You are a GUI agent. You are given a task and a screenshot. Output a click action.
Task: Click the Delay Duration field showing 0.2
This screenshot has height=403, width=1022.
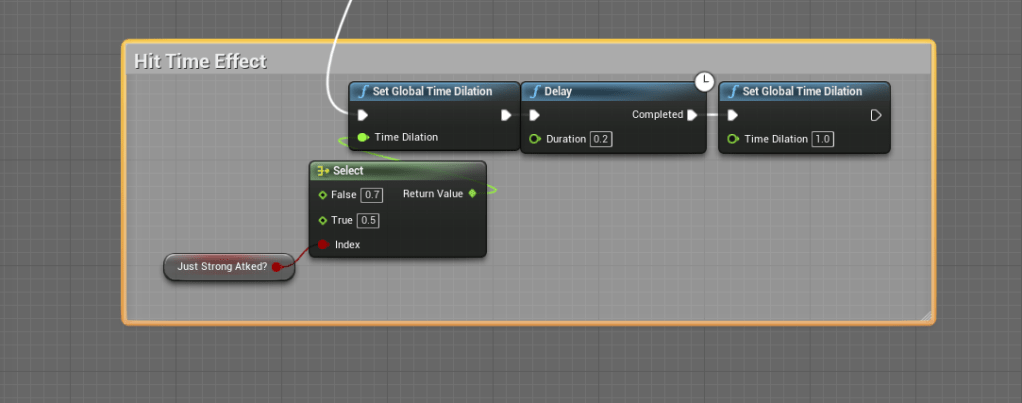point(601,139)
